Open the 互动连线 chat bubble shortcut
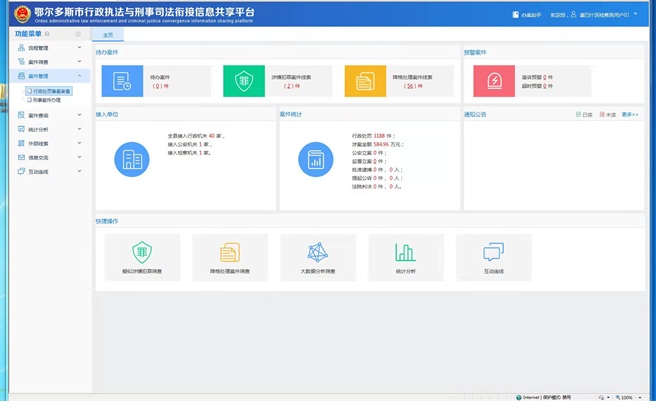656x408 pixels. [x=493, y=253]
